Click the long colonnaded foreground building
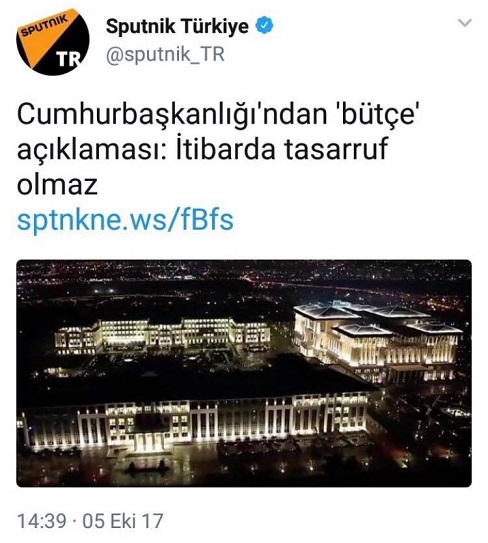The width and height of the screenshot is (488, 543). click(196, 420)
